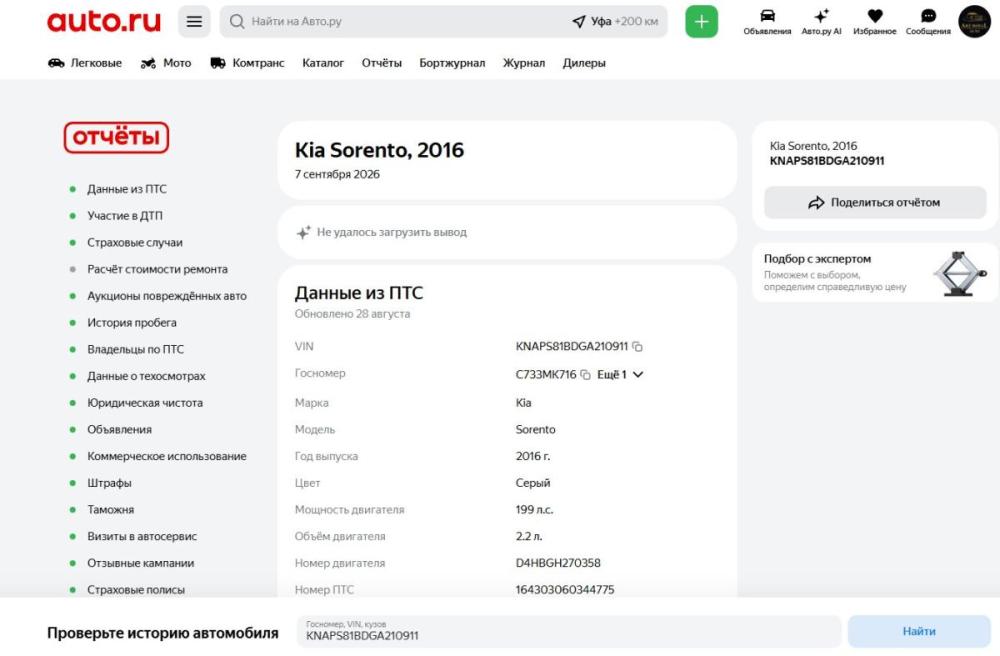
Task: Go to the Каталог menu item
Action: [x=323, y=63]
